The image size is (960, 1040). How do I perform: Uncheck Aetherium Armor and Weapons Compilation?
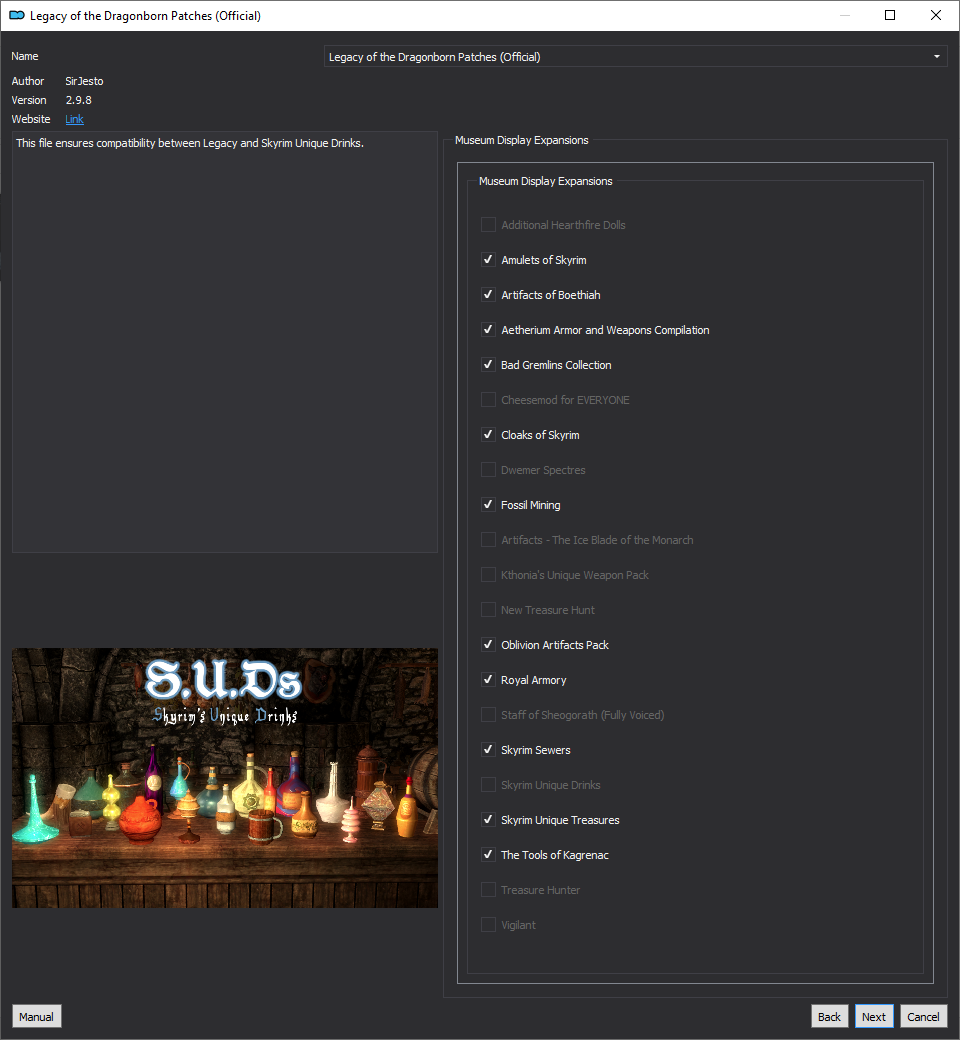488,330
